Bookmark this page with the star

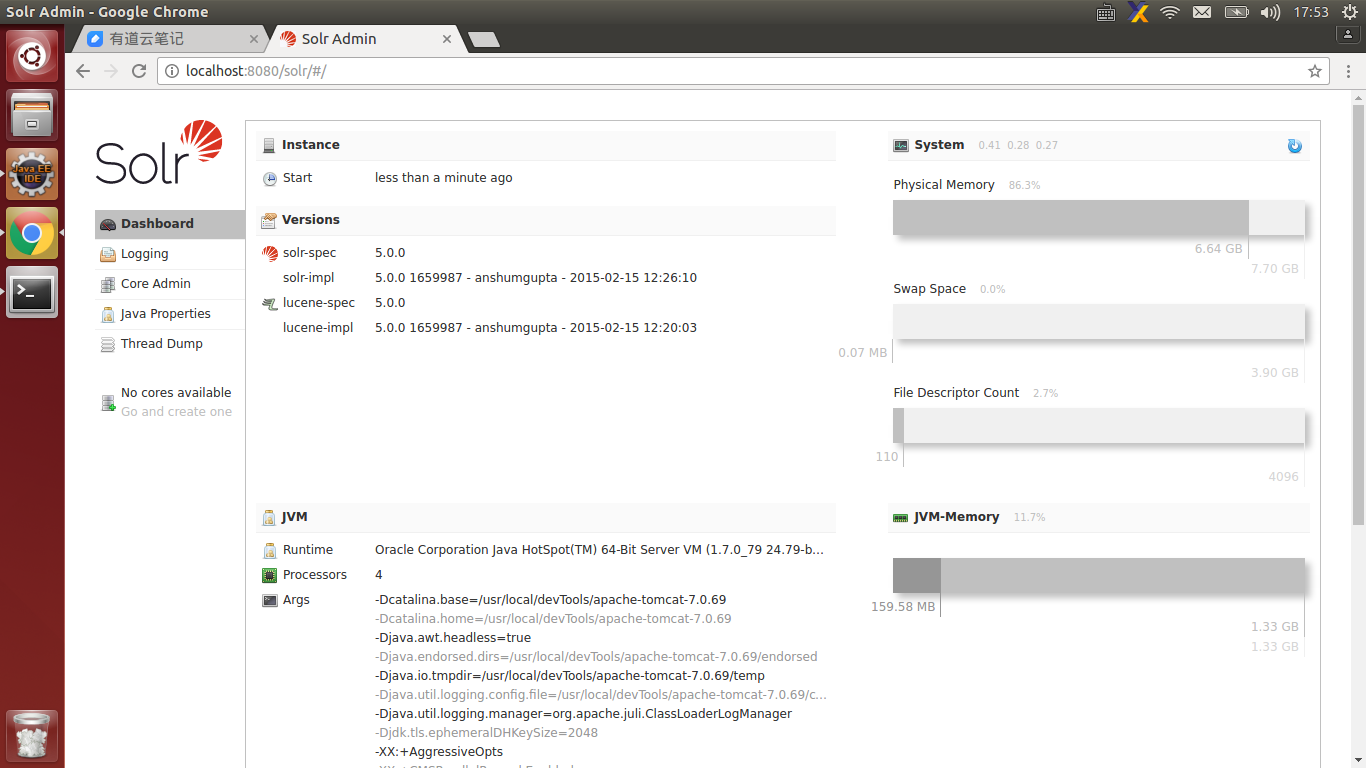(x=1315, y=71)
